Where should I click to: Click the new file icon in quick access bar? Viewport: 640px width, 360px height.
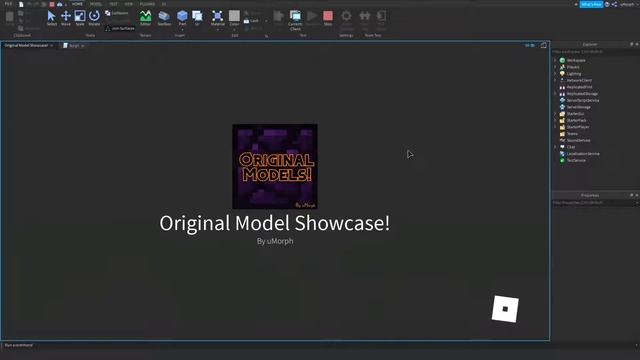coord(21,4)
